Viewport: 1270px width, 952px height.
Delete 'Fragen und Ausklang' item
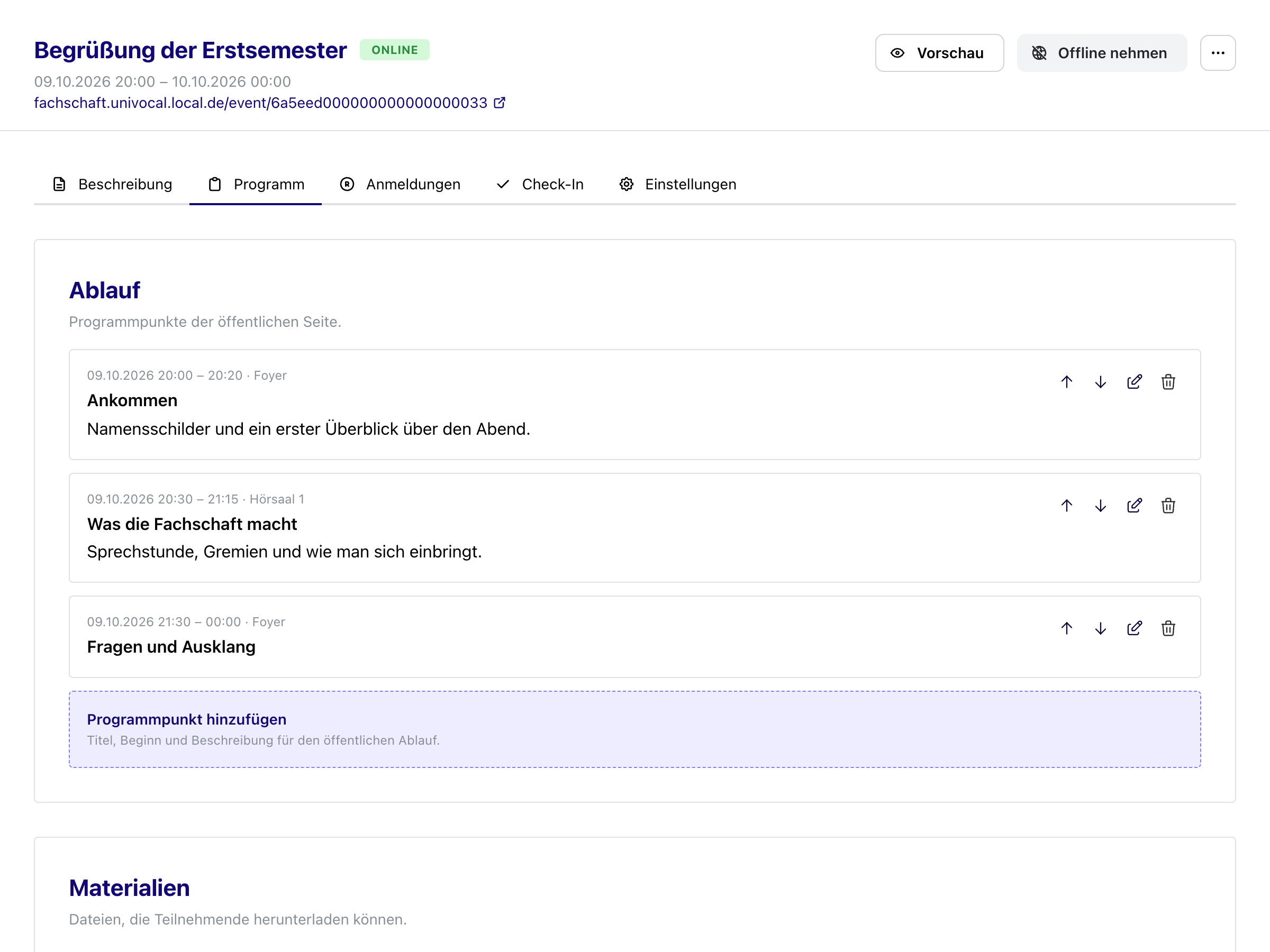pos(1168,628)
